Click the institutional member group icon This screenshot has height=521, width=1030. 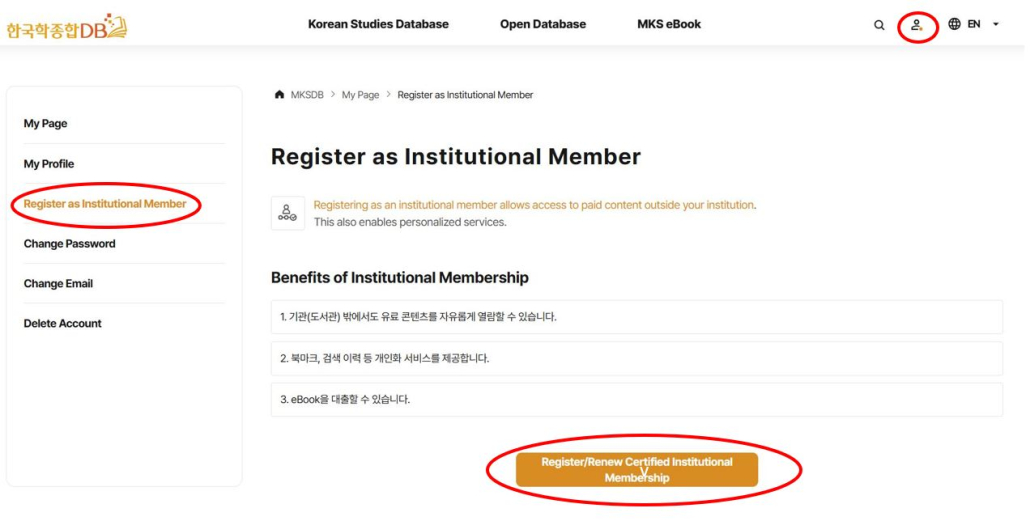[288, 213]
